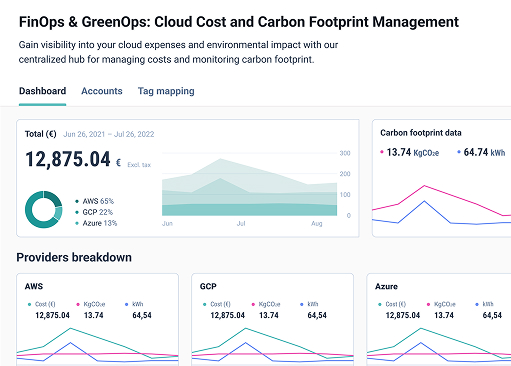Click the Carbon footprint data heading
Screen dimensions: 511x366
[421, 133]
